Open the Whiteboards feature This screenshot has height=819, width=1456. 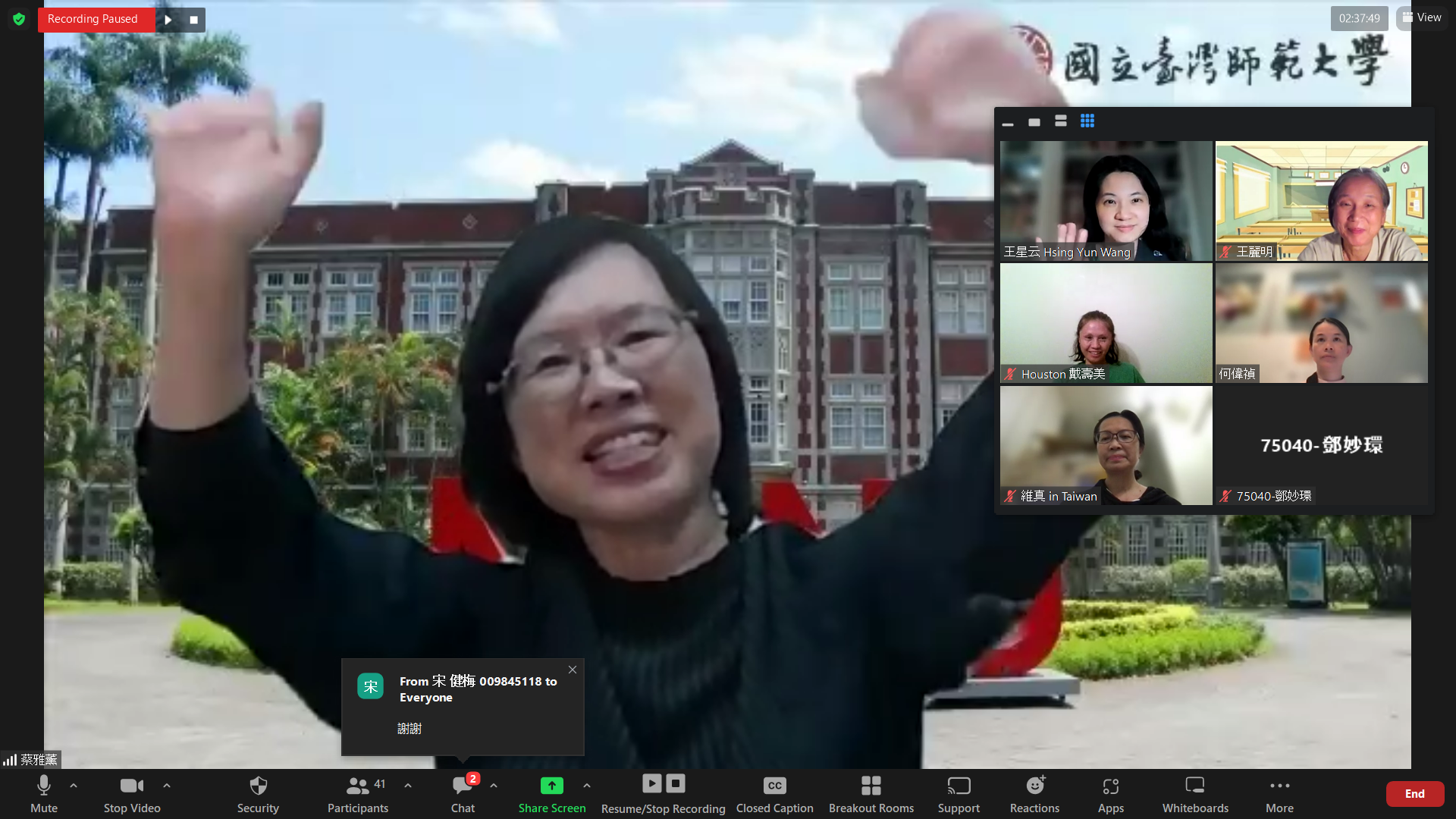[x=1195, y=792]
